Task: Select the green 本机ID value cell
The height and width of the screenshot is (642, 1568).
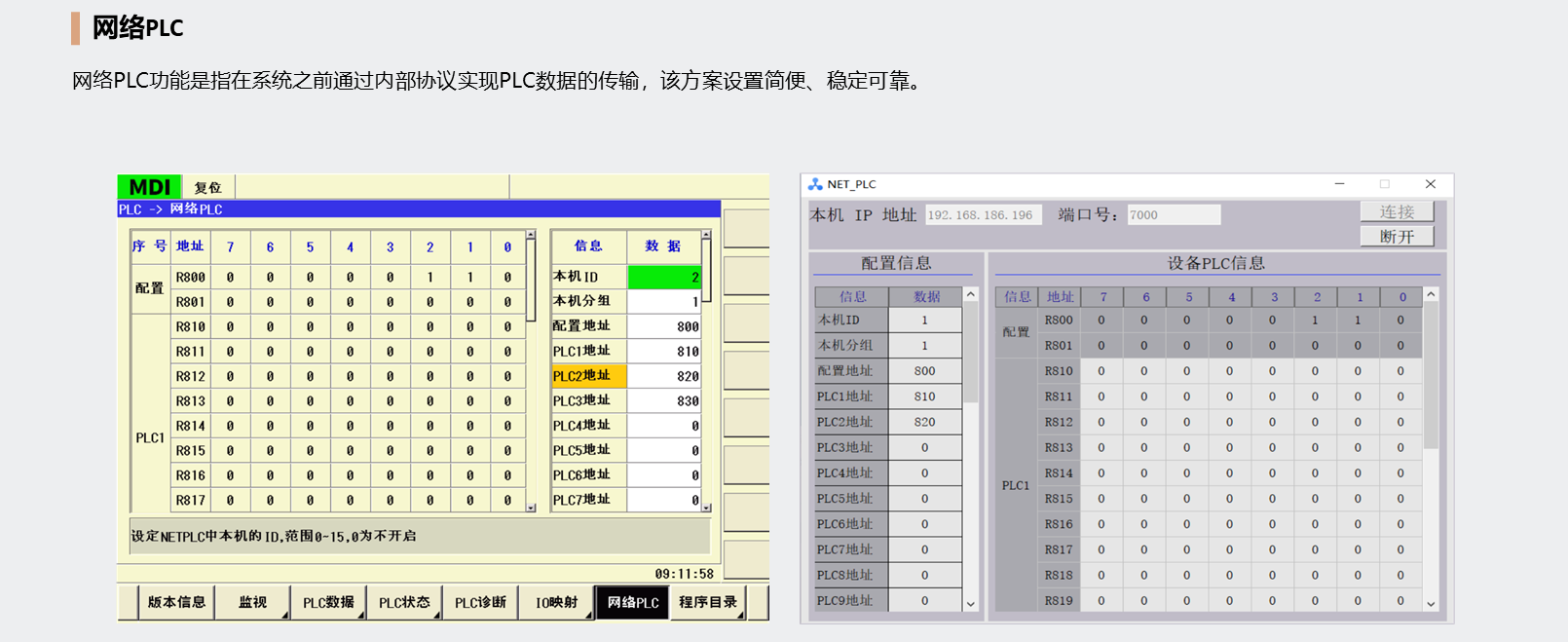Action: click(x=664, y=278)
